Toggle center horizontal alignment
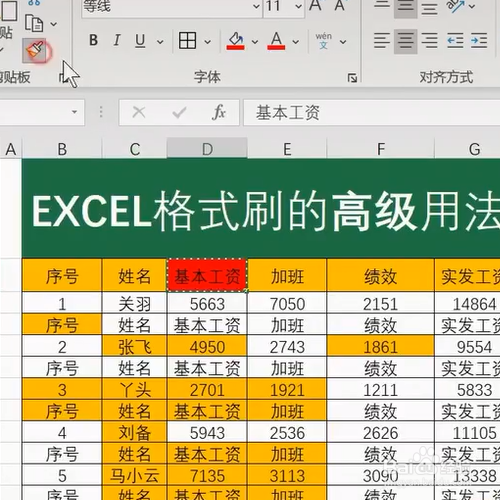500x500 pixels. coord(405,41)
